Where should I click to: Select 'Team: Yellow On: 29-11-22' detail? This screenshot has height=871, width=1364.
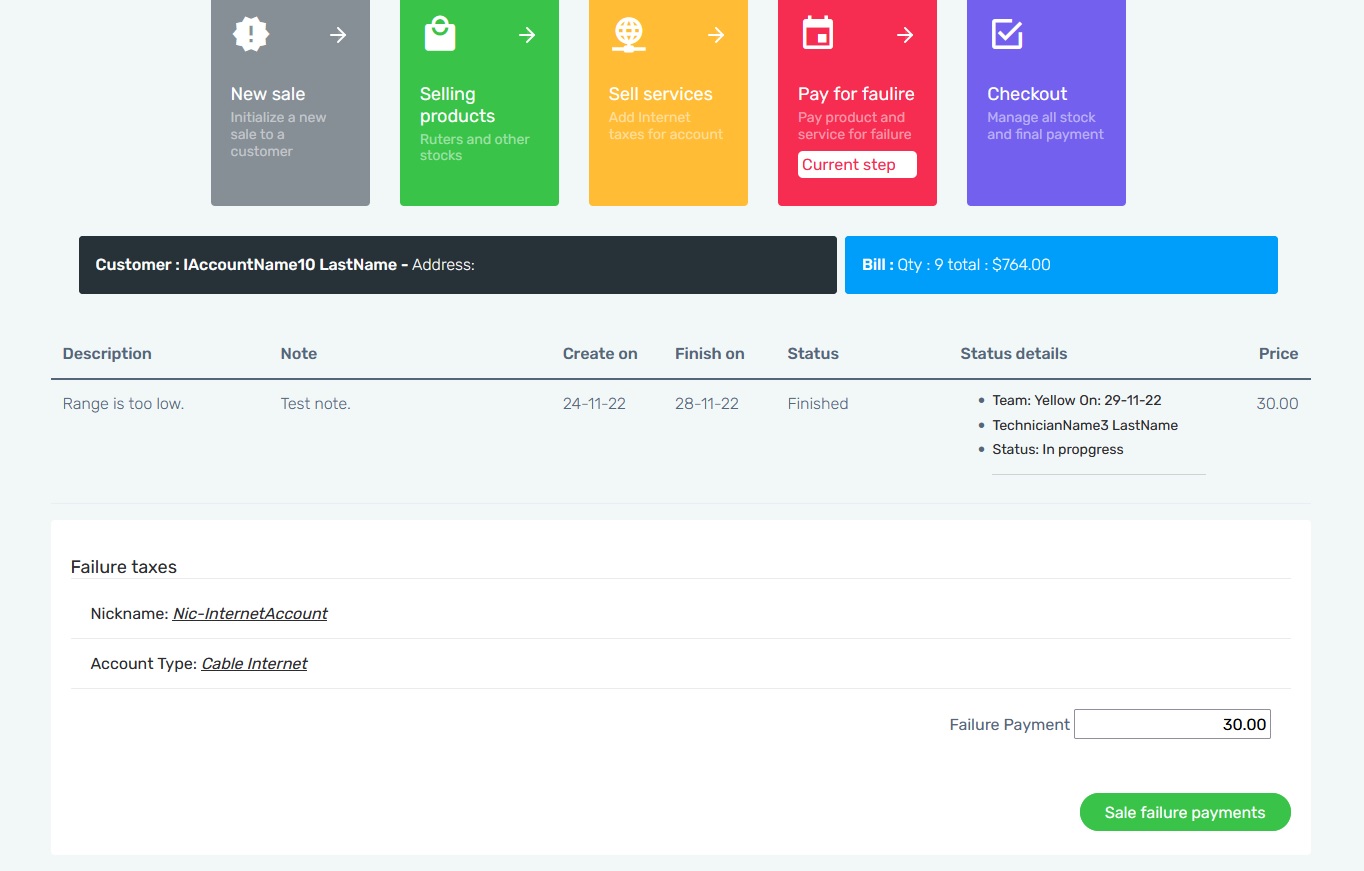[1077, 400]
